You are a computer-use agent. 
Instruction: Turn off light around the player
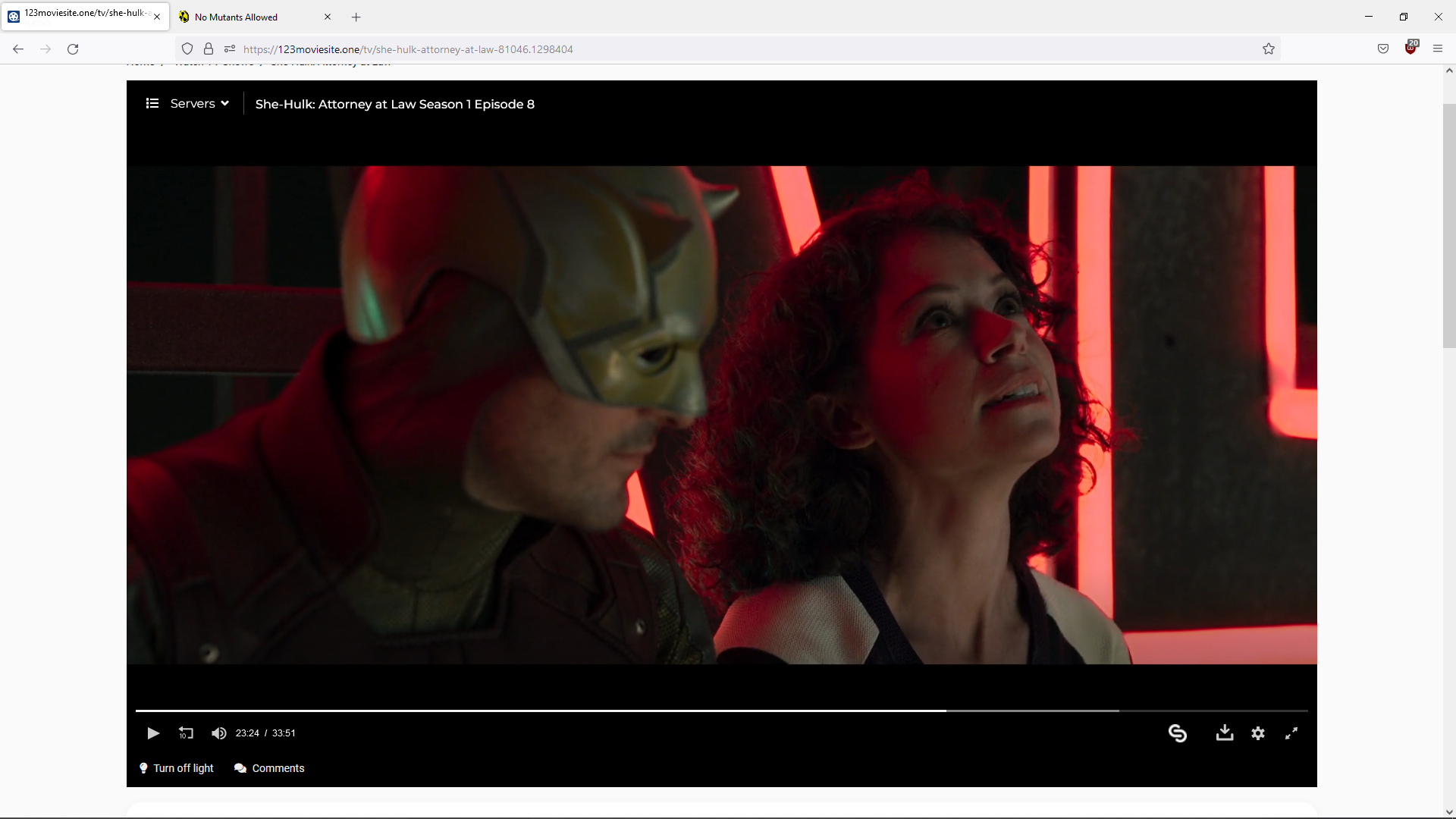coord(177,768)
